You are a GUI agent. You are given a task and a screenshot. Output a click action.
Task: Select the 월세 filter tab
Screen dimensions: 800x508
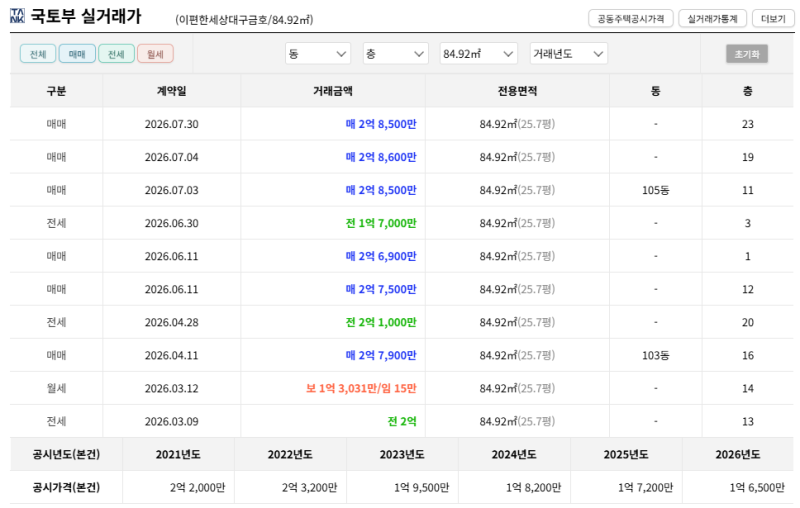[x=155, y=54]
